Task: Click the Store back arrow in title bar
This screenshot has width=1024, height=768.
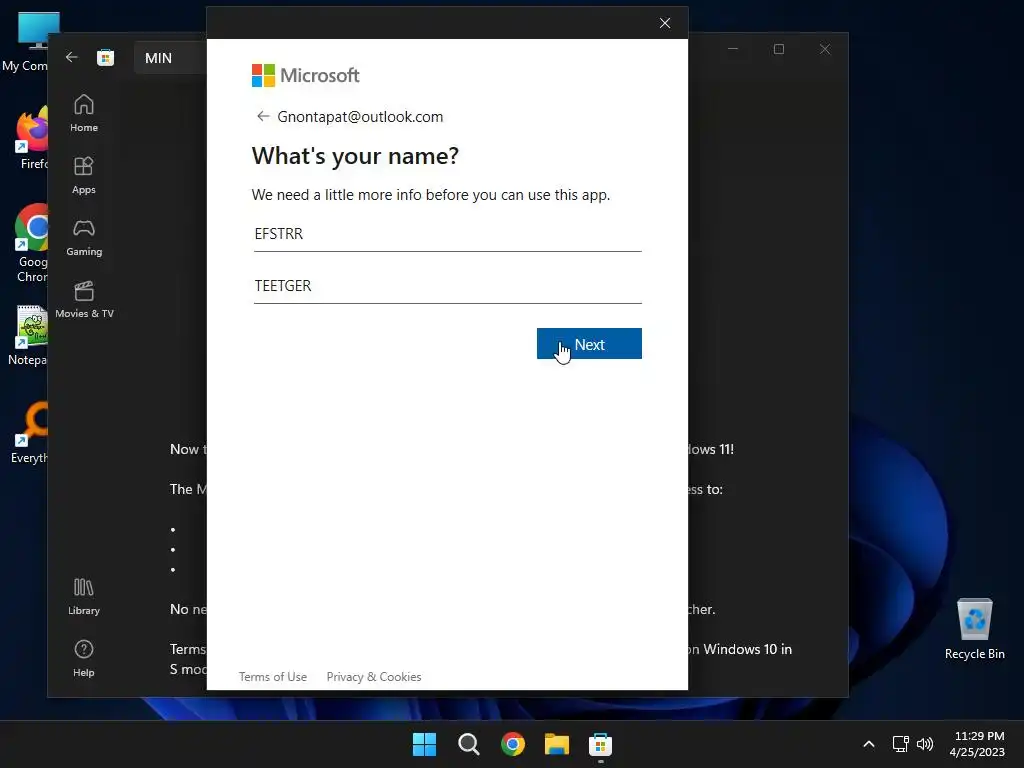Action: pyautogui.click(x=72, y=57)
